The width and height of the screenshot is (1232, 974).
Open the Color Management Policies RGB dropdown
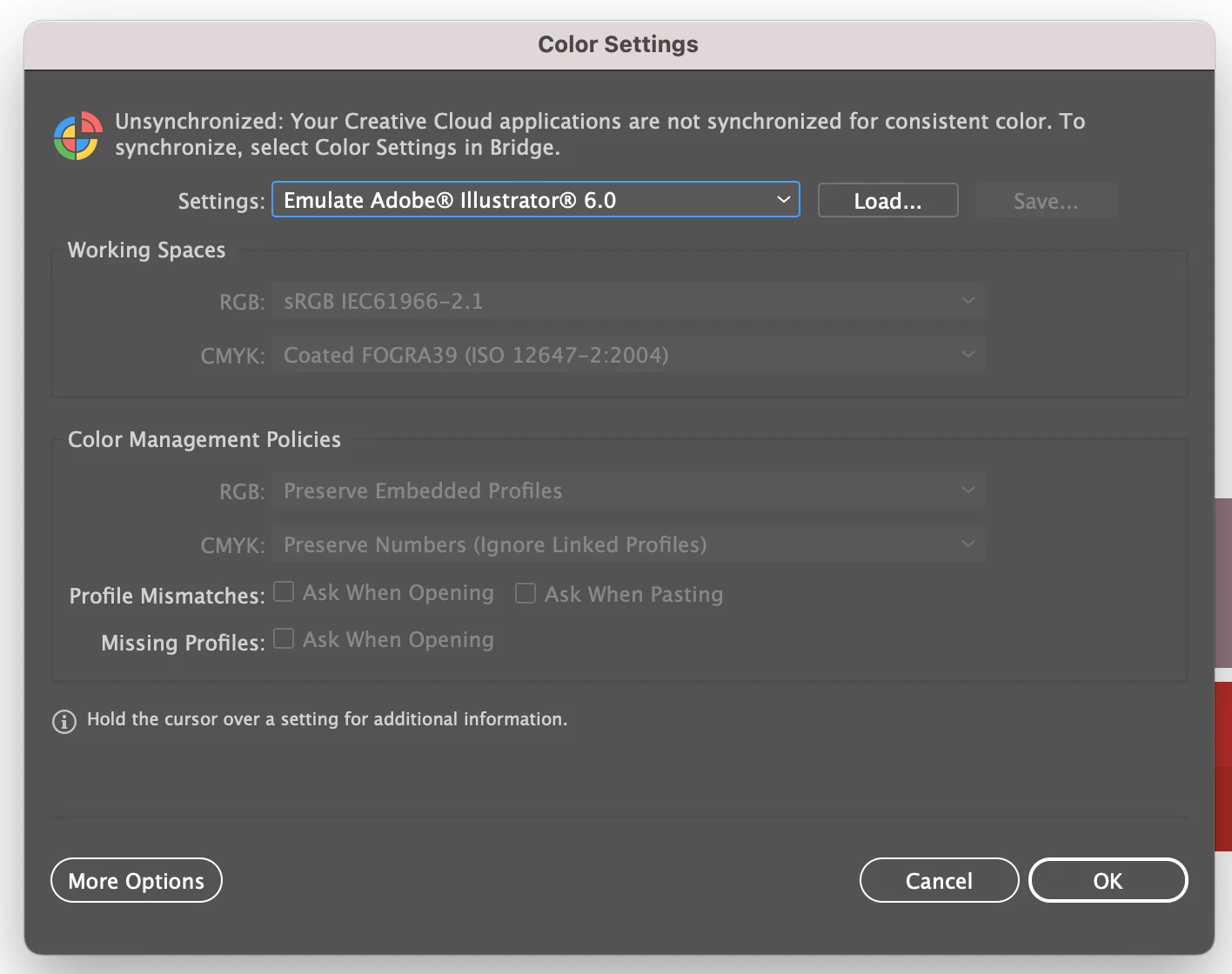tap(628, 490)
